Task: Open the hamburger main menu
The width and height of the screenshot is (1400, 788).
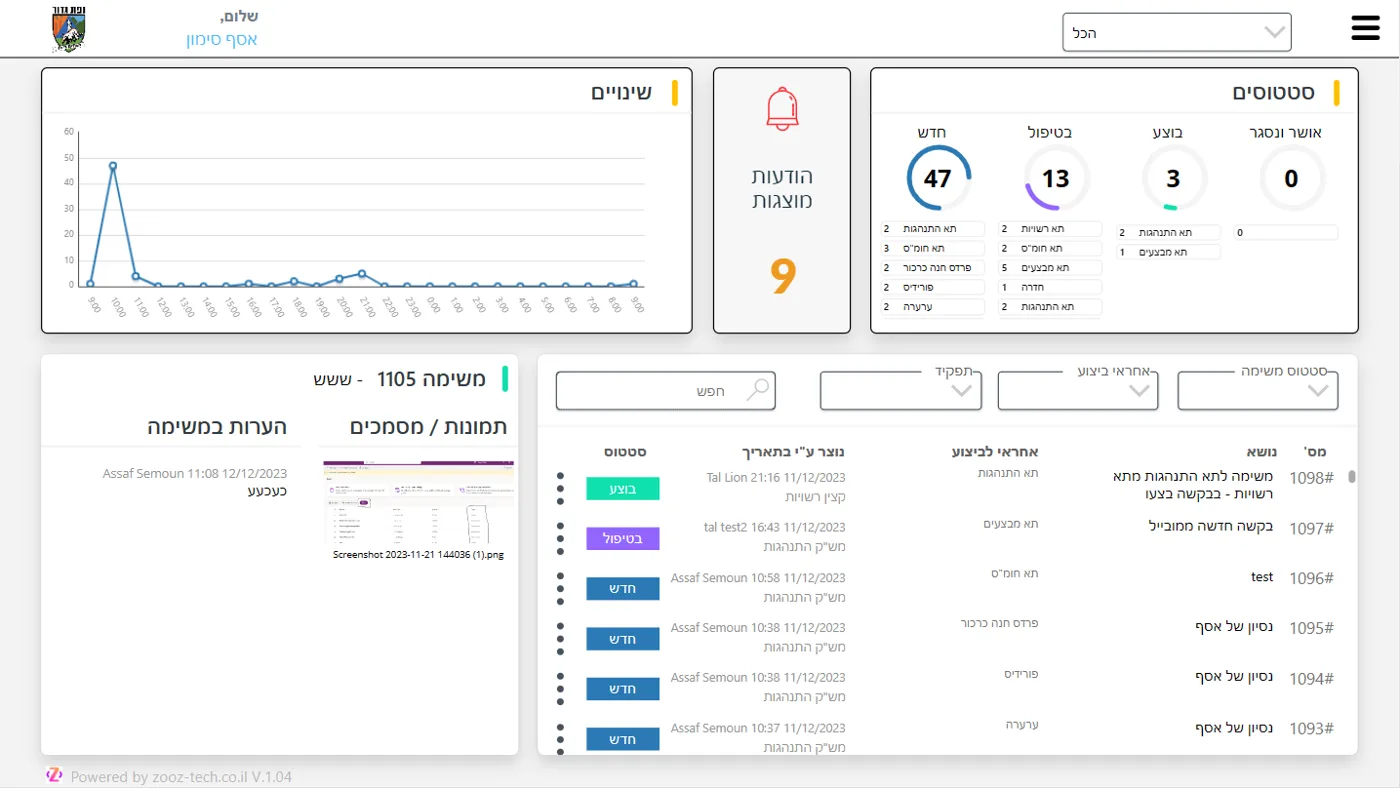Action: tap(1365, 28)
